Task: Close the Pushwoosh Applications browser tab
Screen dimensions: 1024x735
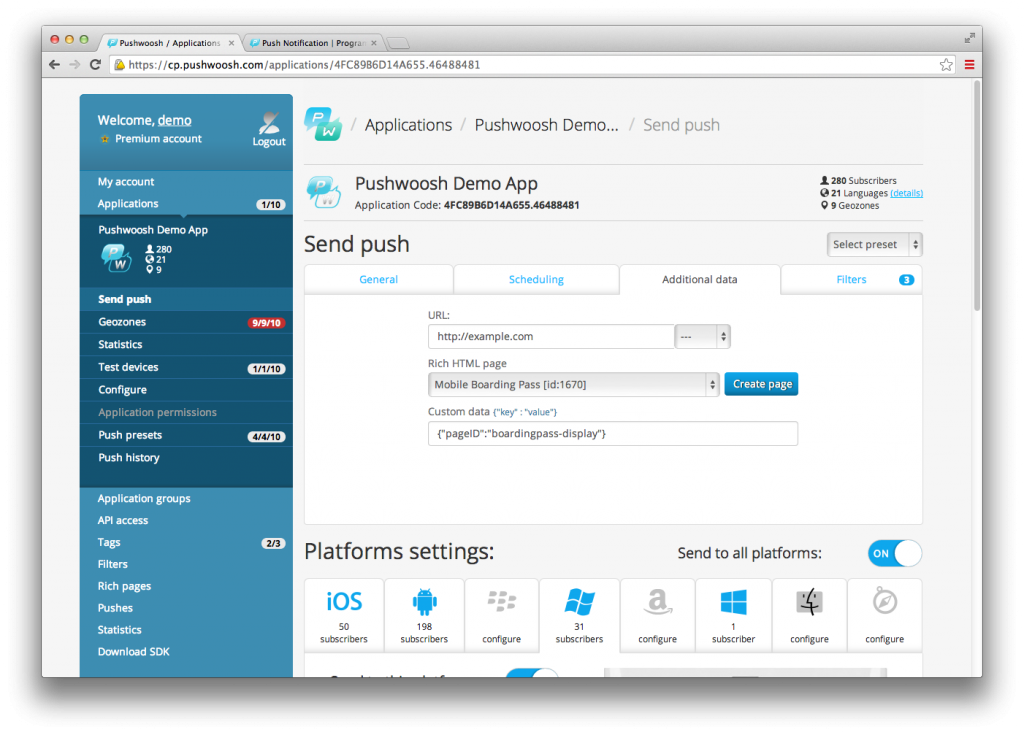Action: pos(231,43)
